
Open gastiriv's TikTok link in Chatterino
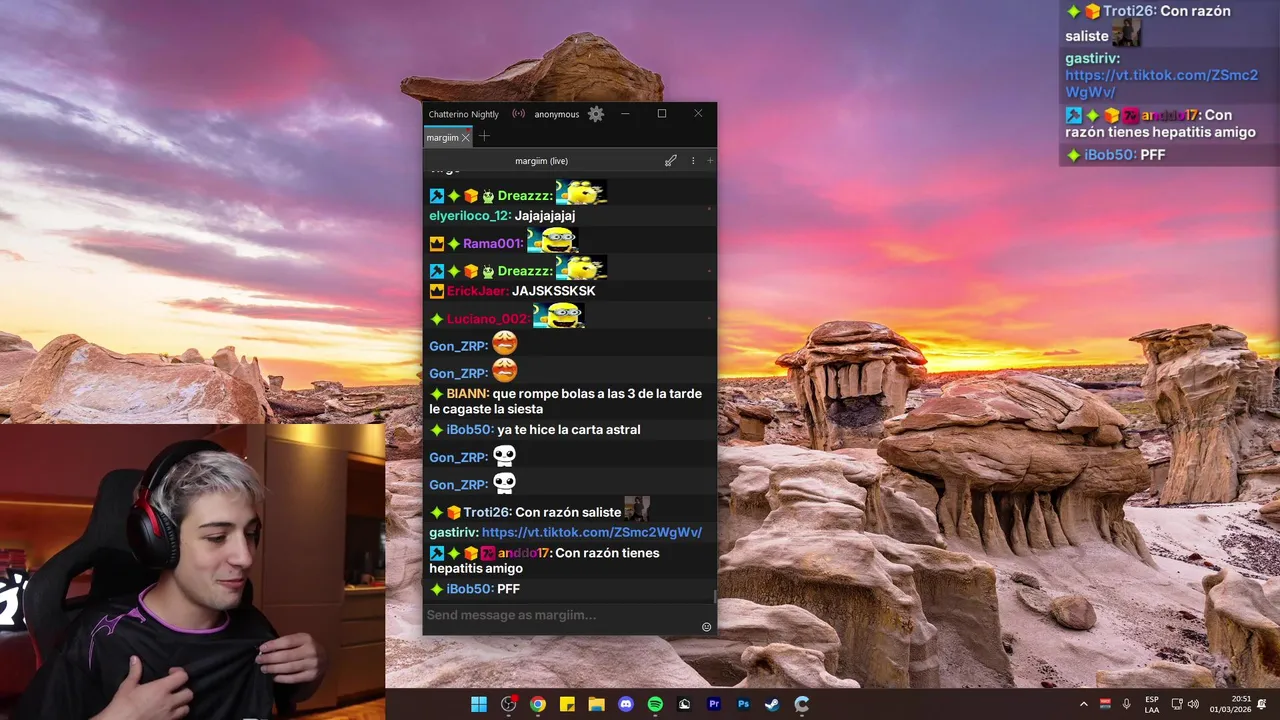click(x=592, y=533)
